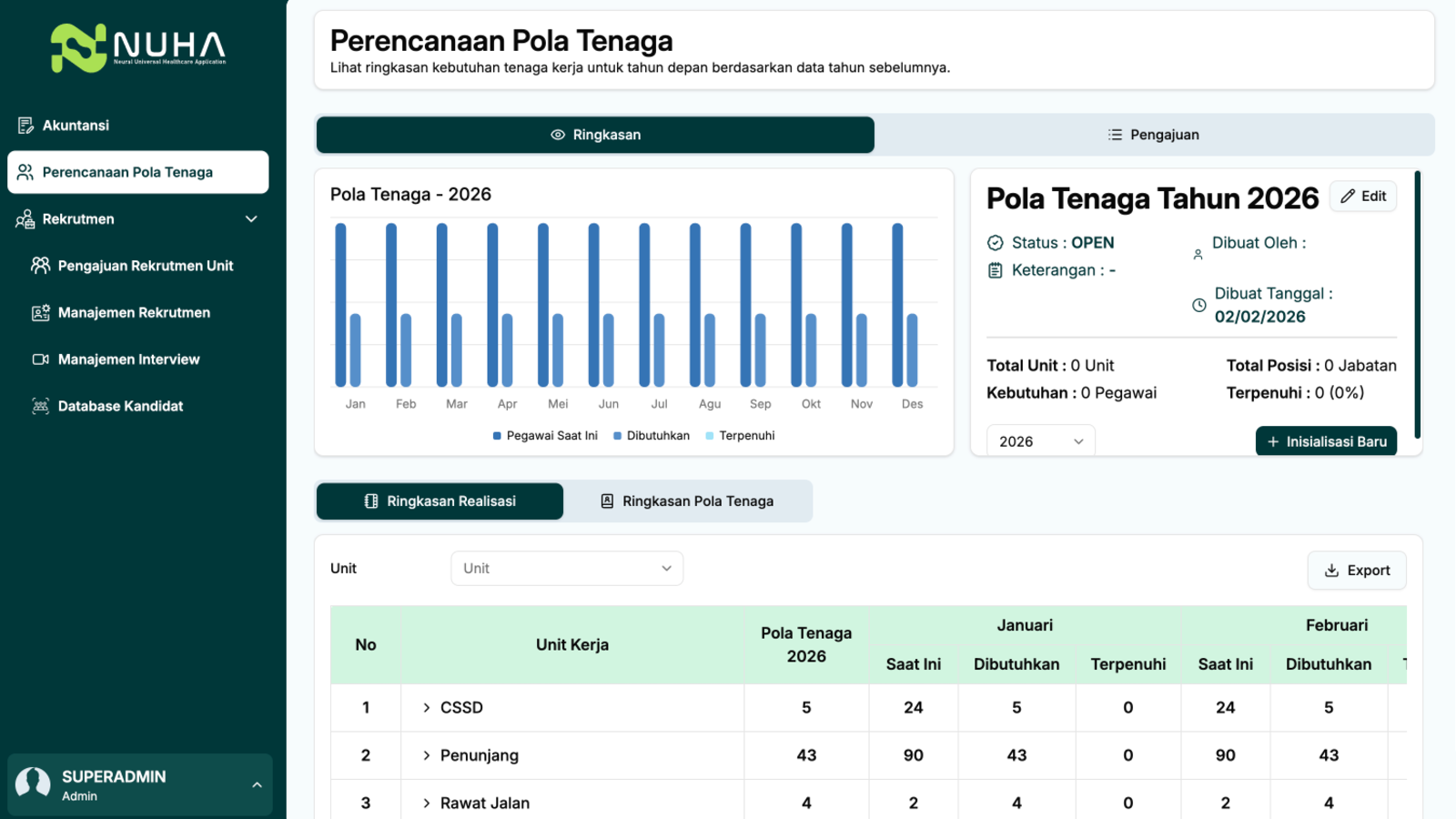Toggle Terpenuhi legend series
1456x819 pixels.
[740, 436]
